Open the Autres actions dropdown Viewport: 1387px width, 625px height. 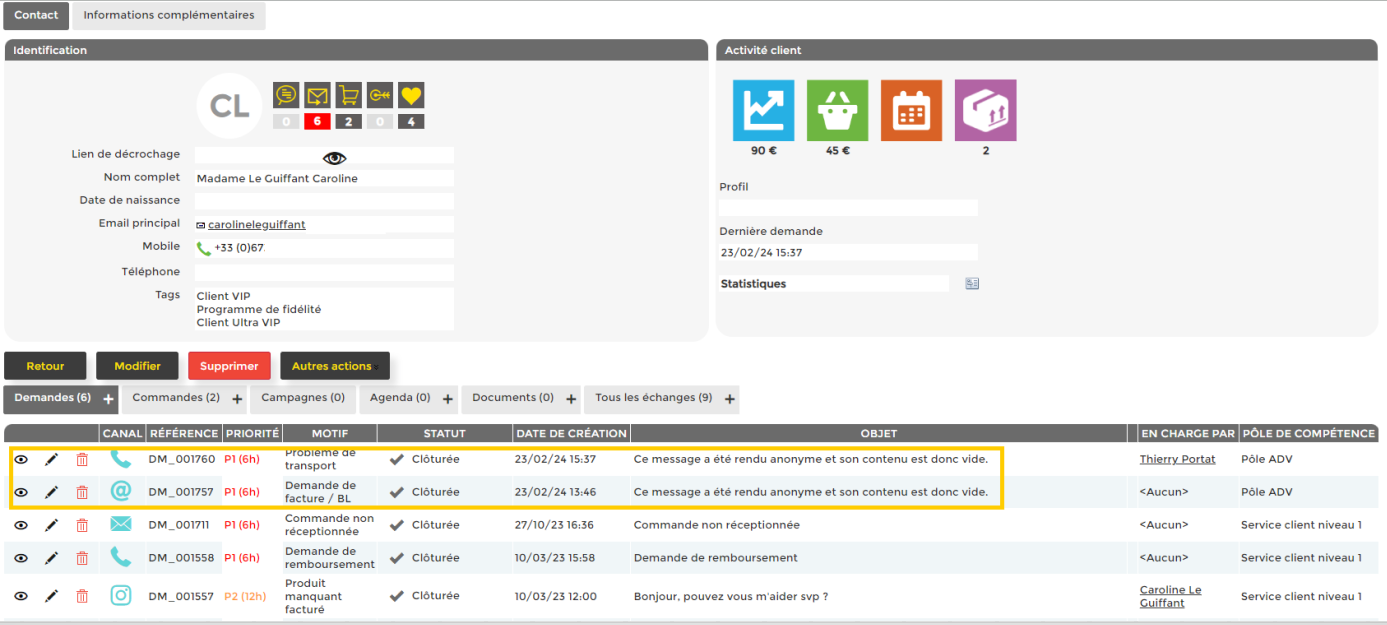coord(334,366)
